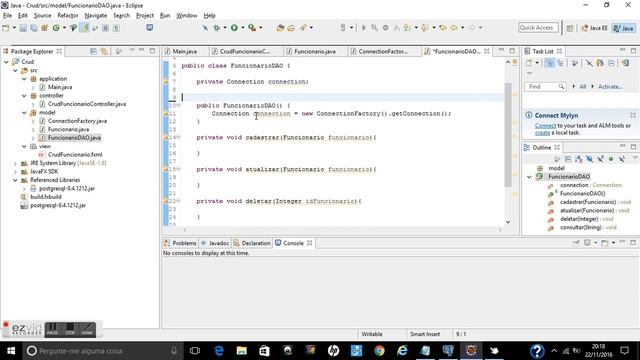Click the Open Task toolbar icon
The image size is (640, 360).
(x=291, y=28)
